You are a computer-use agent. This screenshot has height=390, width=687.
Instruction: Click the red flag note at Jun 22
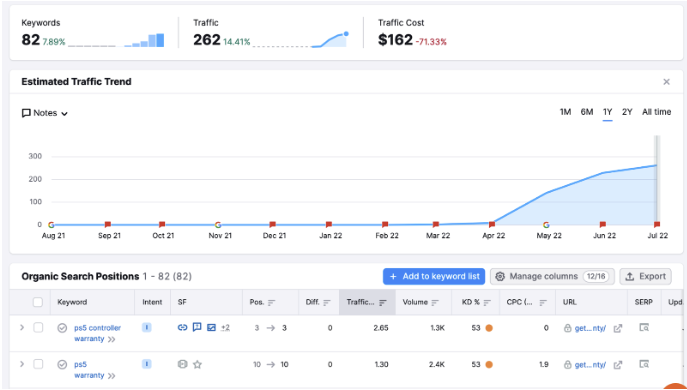pyautogui.click(x=603, y=225)
